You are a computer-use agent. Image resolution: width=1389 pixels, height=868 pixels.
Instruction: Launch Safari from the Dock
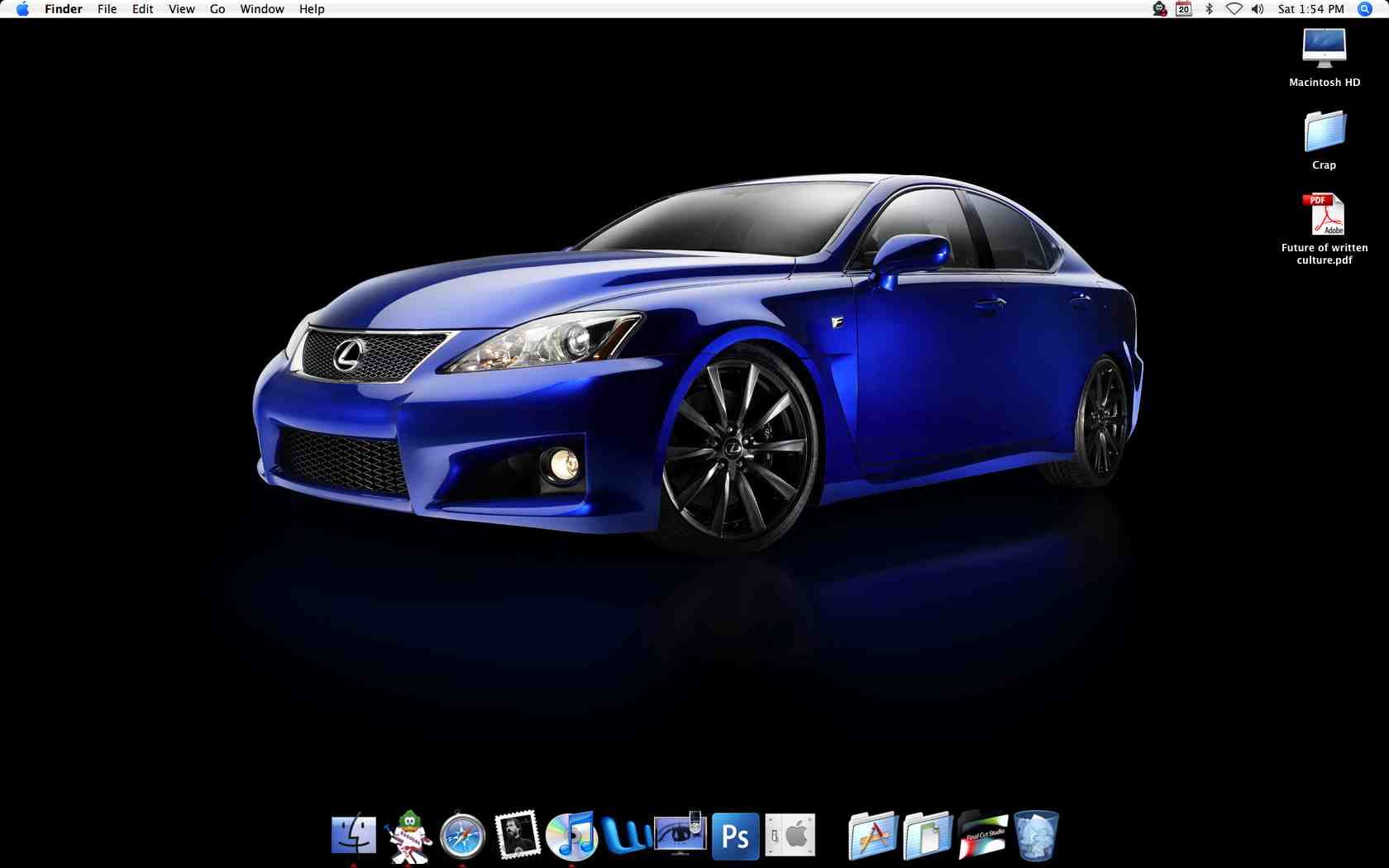click(462, 836)
